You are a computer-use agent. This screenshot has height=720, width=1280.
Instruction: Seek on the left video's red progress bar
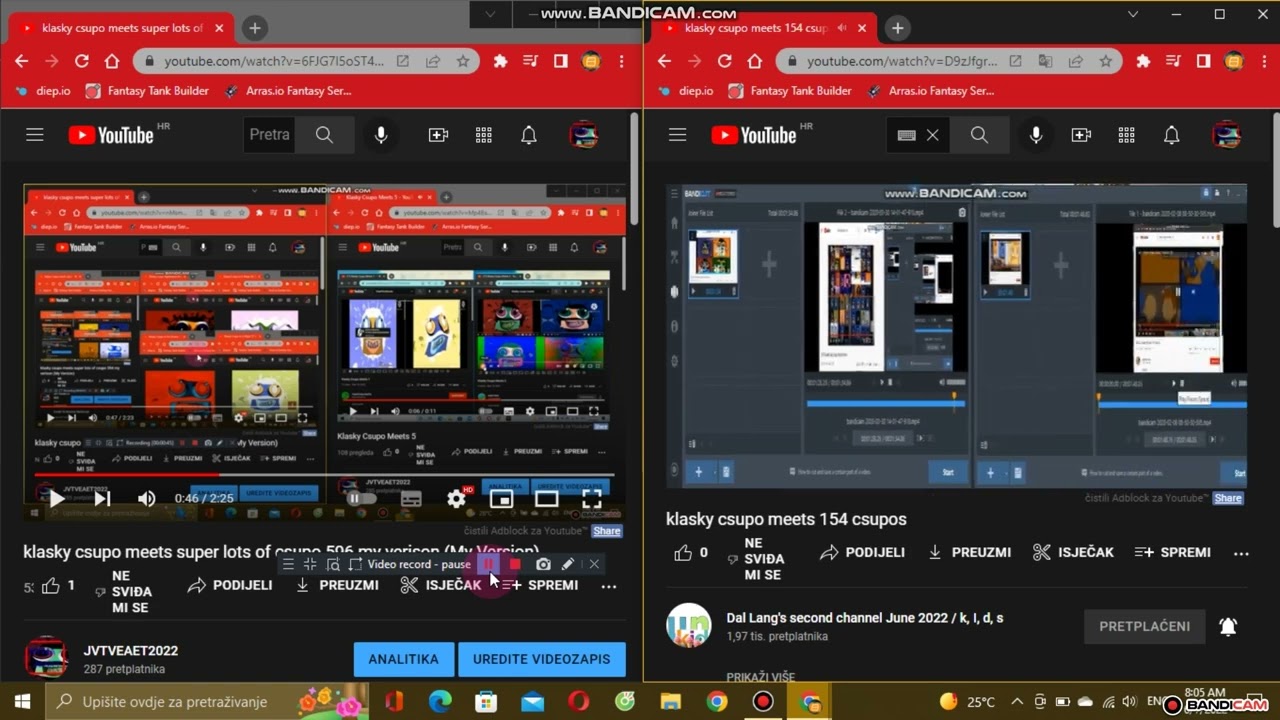tap(325, 475)
